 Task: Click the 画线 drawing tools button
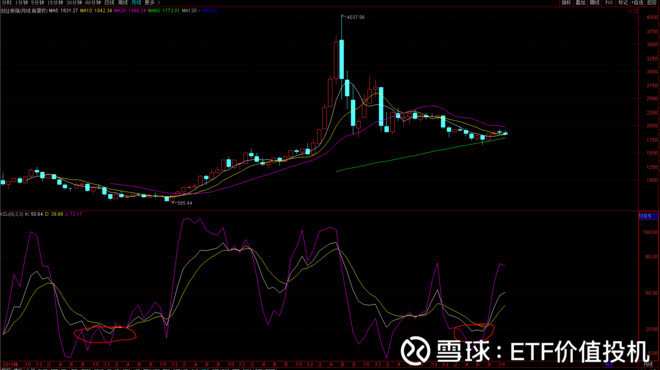(595, 3)
